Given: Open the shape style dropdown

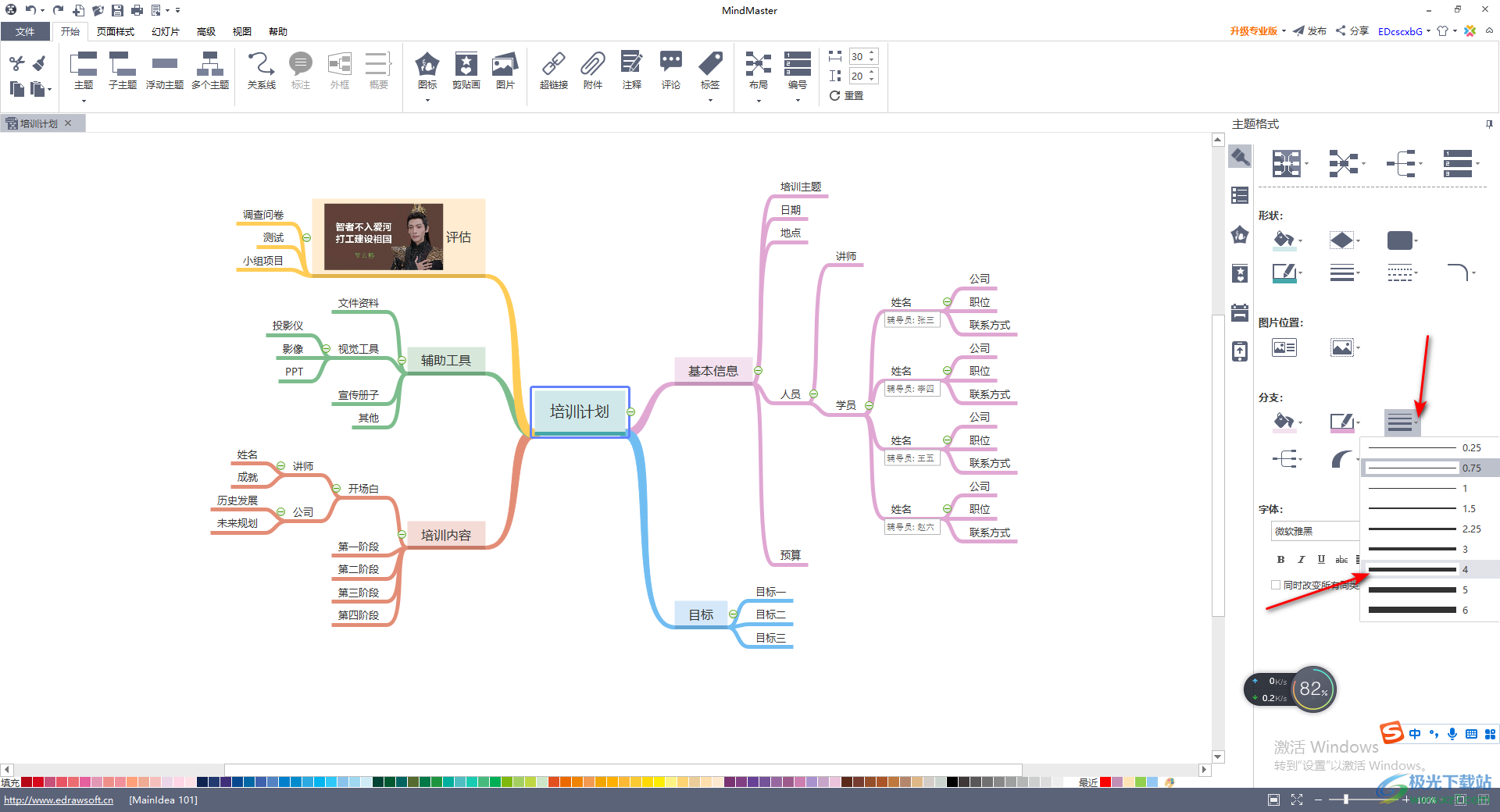Looking at the screenshot, I should [1402, 240].
